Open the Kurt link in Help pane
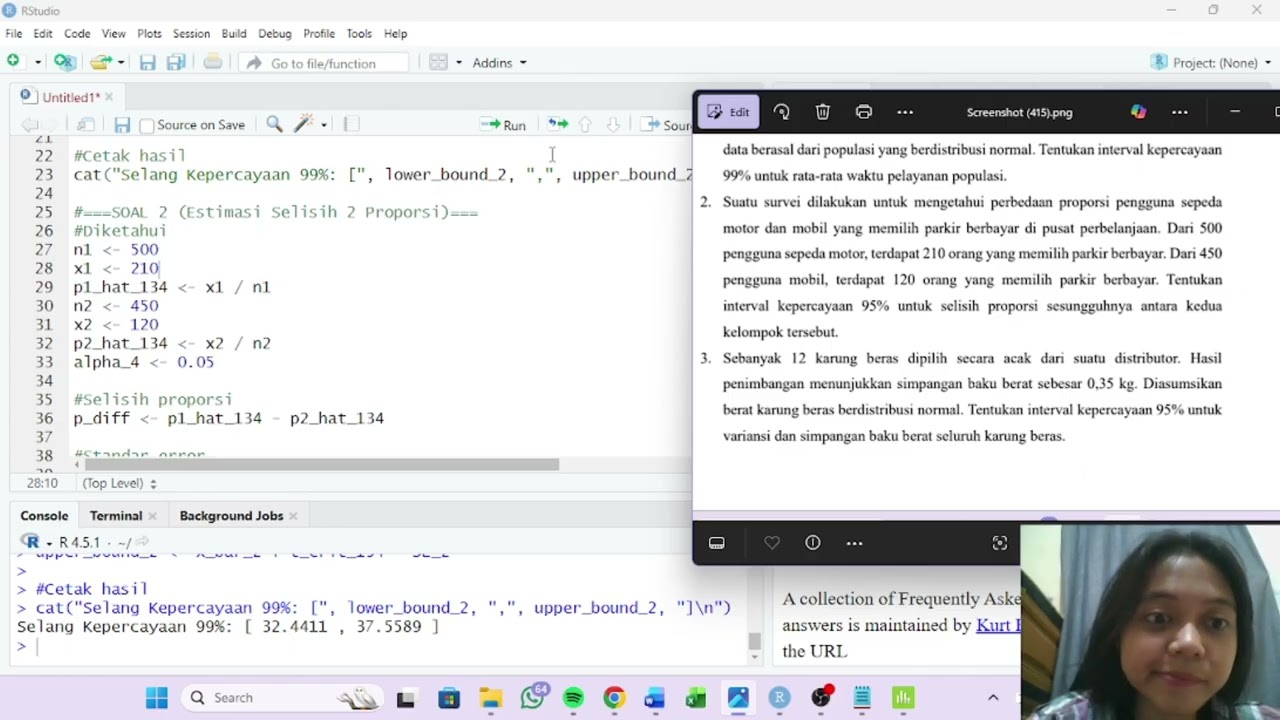Screen dimensions: 1280x720 [997, 625]
